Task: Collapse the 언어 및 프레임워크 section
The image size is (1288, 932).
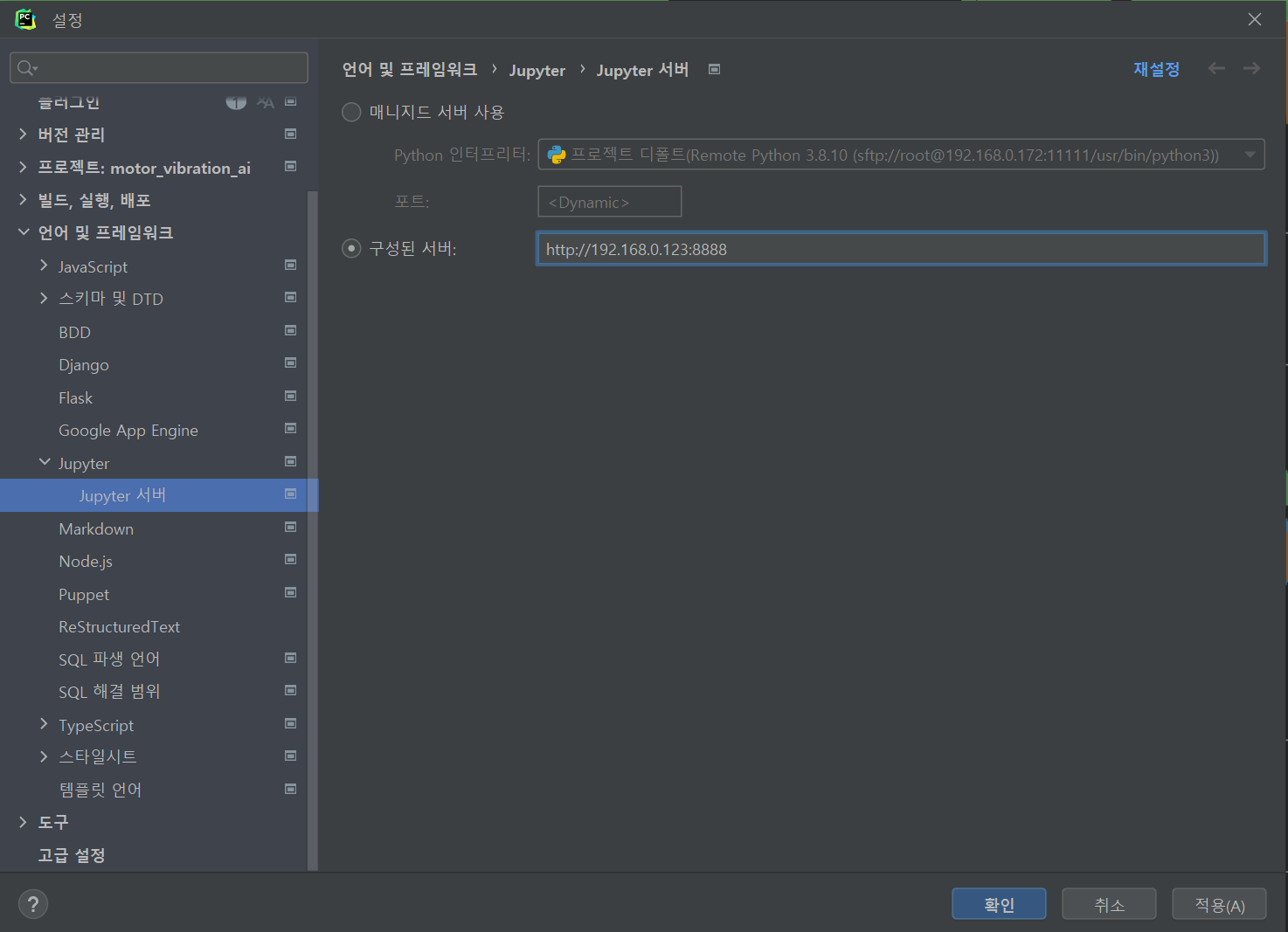Action: click(23, 232)
